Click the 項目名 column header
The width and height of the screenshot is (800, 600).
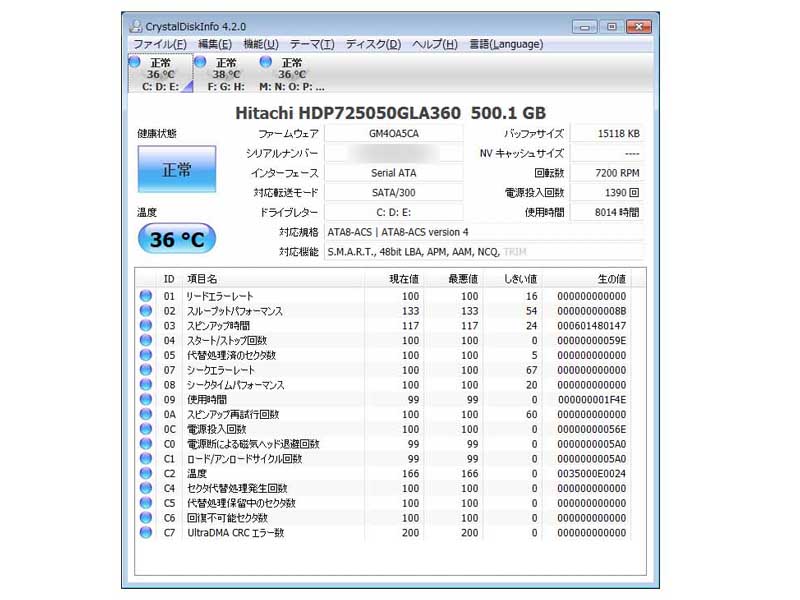point(202,279)
